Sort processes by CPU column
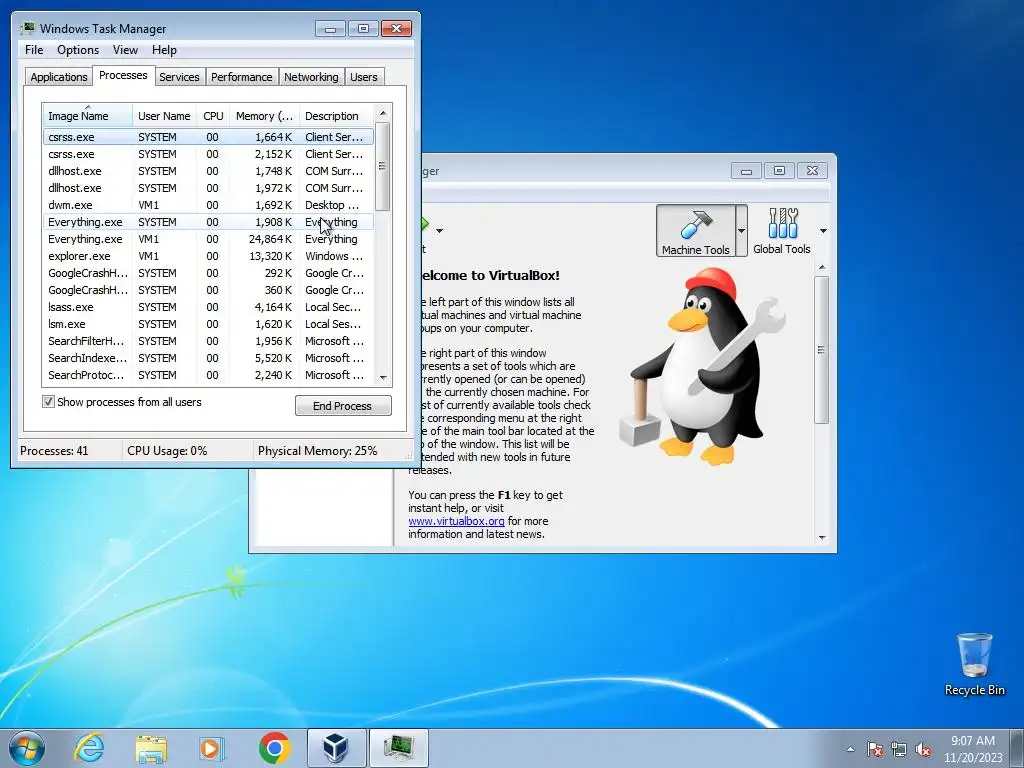This screenshot has width=1024, height=768. click(x=213, y=116)
